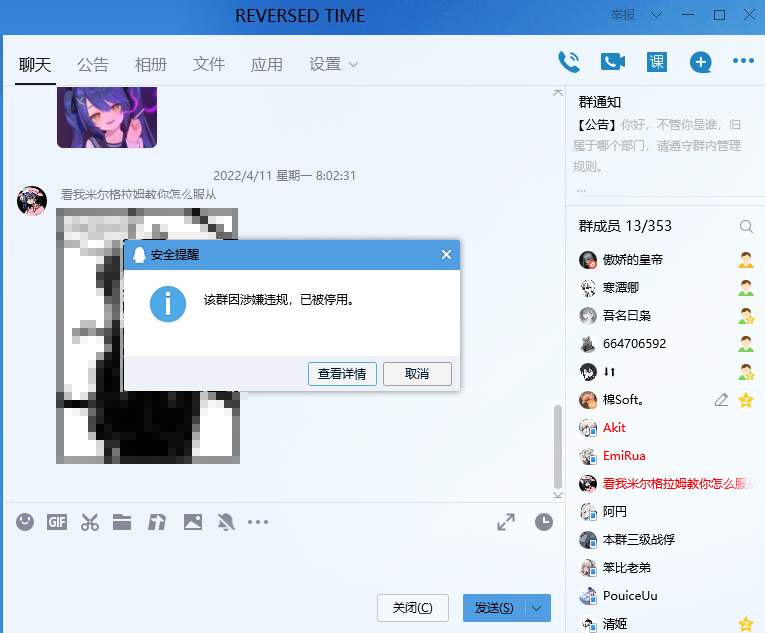Screen dimensions: 765x633
Task: Activate the scissors screenshot tool
Action: pos(90,522)
